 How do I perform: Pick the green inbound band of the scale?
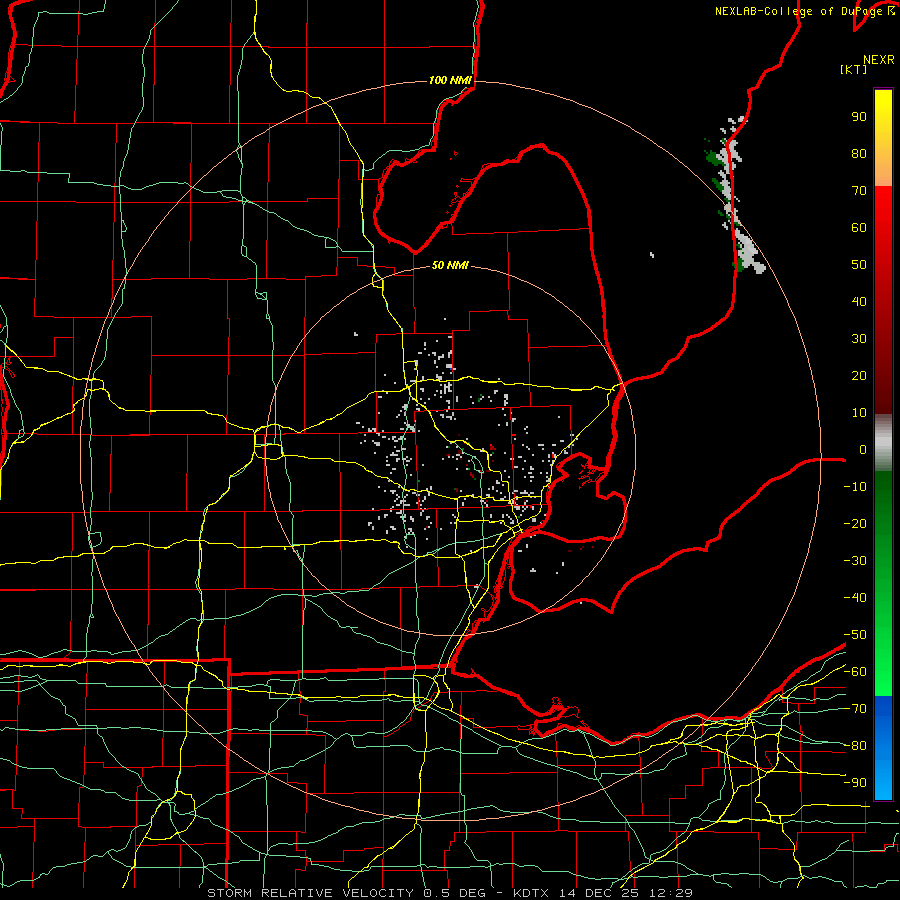(x=883, y=584)
